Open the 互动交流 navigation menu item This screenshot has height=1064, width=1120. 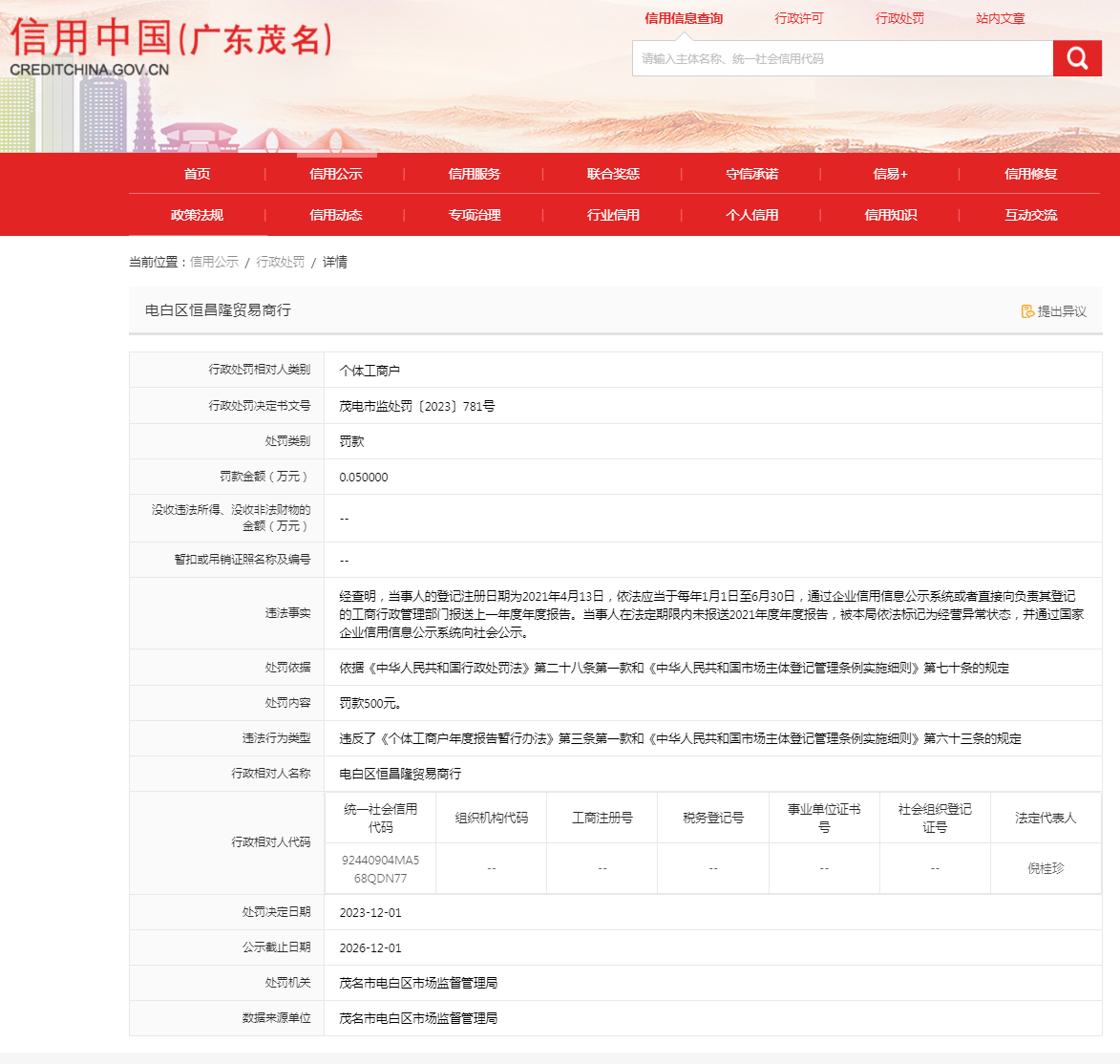[x=1030, y=215]
